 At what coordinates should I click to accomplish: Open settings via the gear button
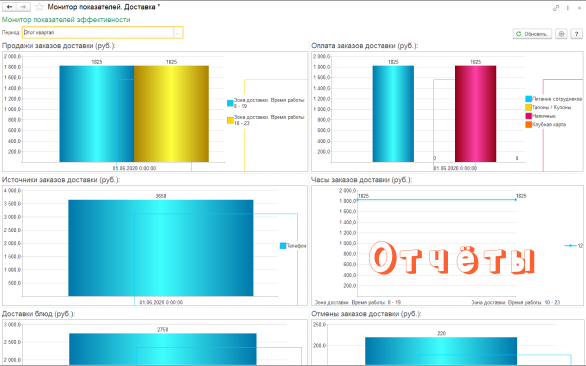[561, 34]
